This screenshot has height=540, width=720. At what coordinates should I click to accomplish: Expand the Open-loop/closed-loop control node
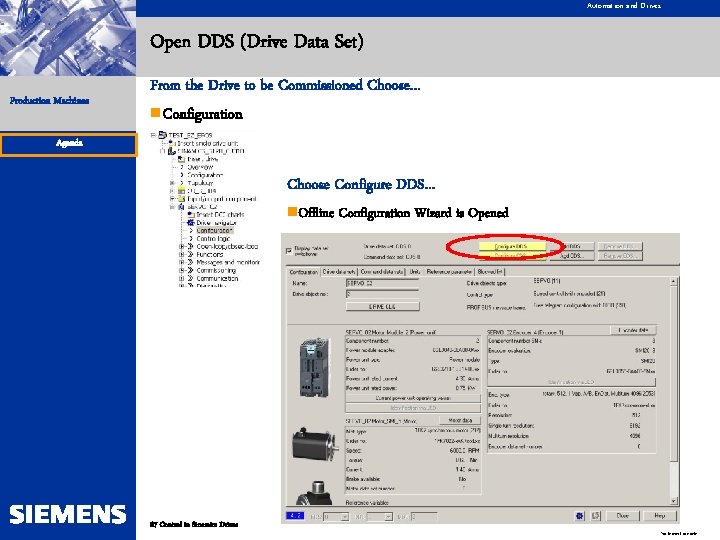pyautogui.click(x=181, y=247)
